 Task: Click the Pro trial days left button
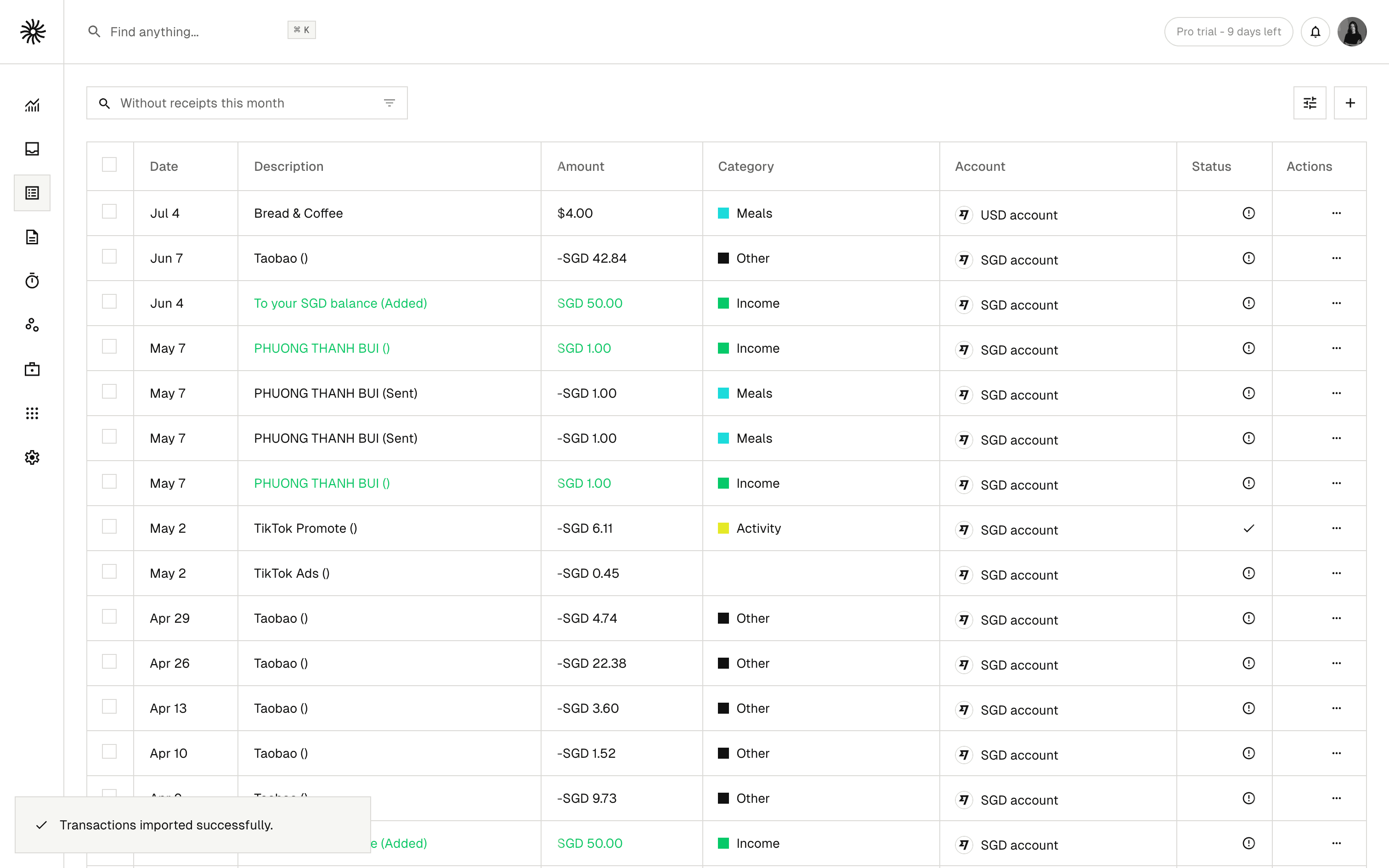(x=1228, y=32)
